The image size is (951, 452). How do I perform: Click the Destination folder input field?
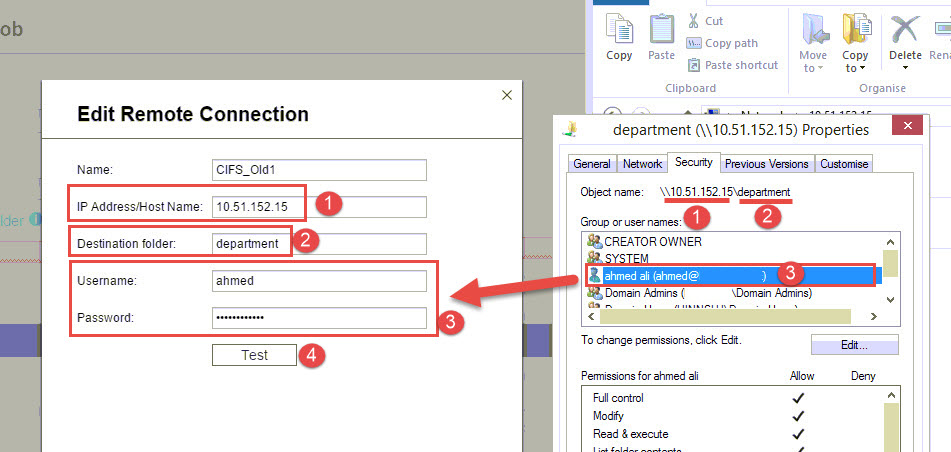pyautogui.click(x=319, y=244)
